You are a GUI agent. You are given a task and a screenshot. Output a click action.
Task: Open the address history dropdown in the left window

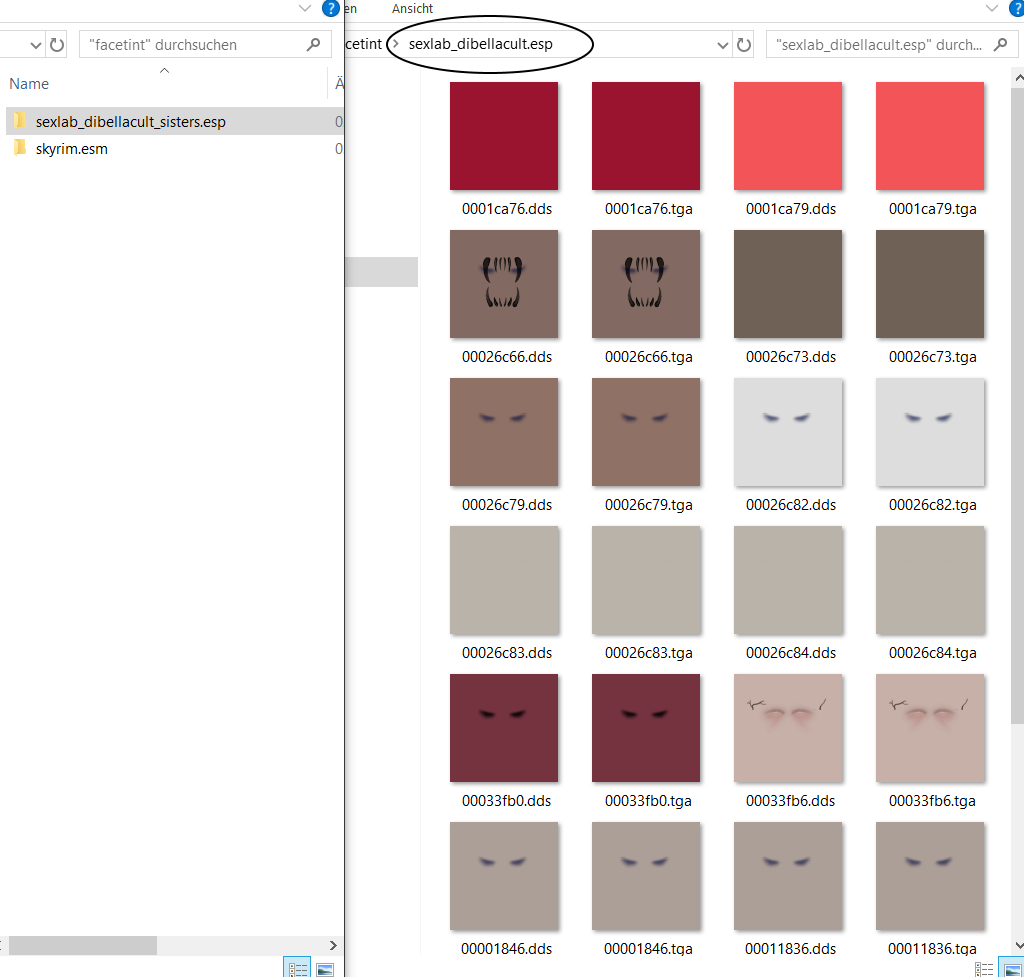[36, 45]
